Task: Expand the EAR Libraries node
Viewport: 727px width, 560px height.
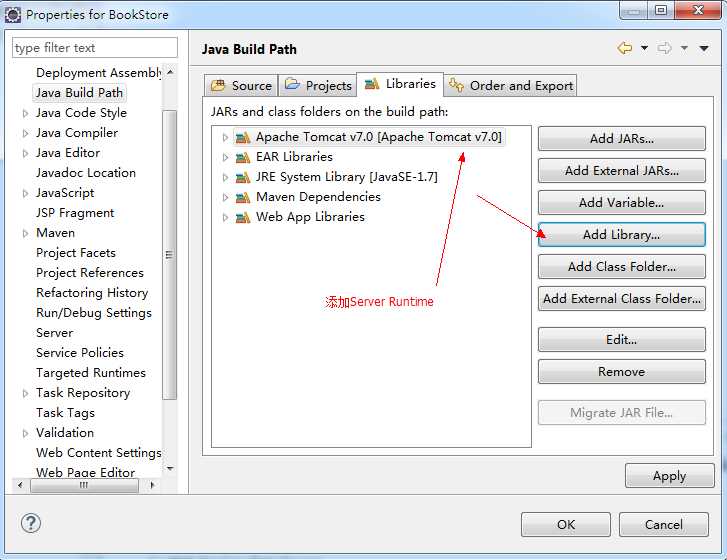Action: (225, 158)
